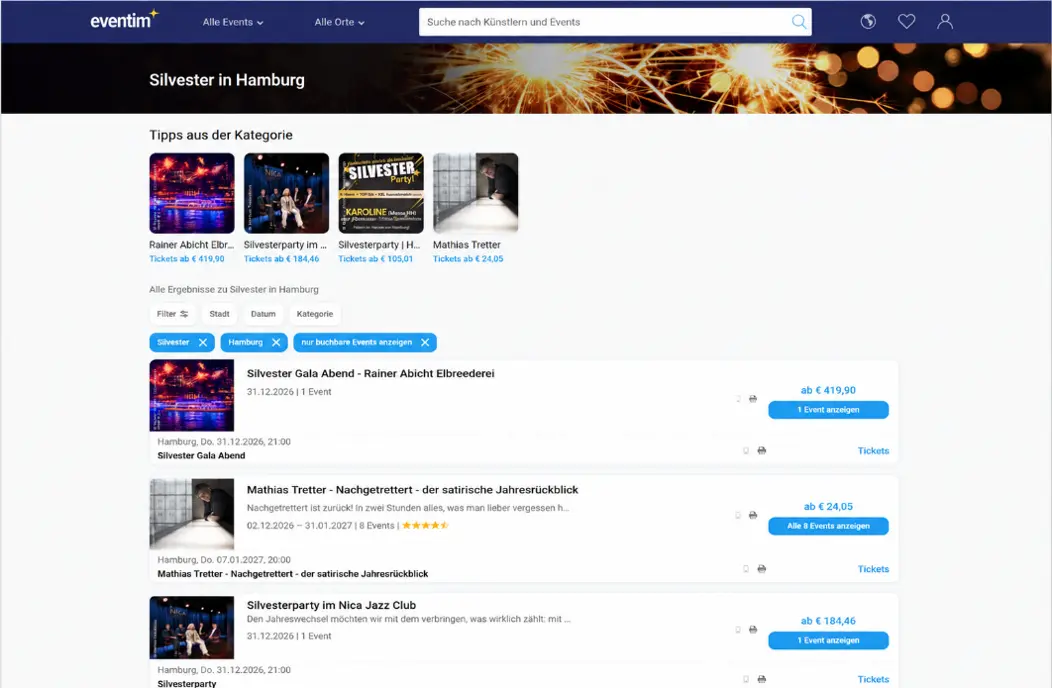The height and width of the screenshot is (688, 1052).
Task: Click 'Alle 8 Events anzeigen' button
Action: pos(828,526)
